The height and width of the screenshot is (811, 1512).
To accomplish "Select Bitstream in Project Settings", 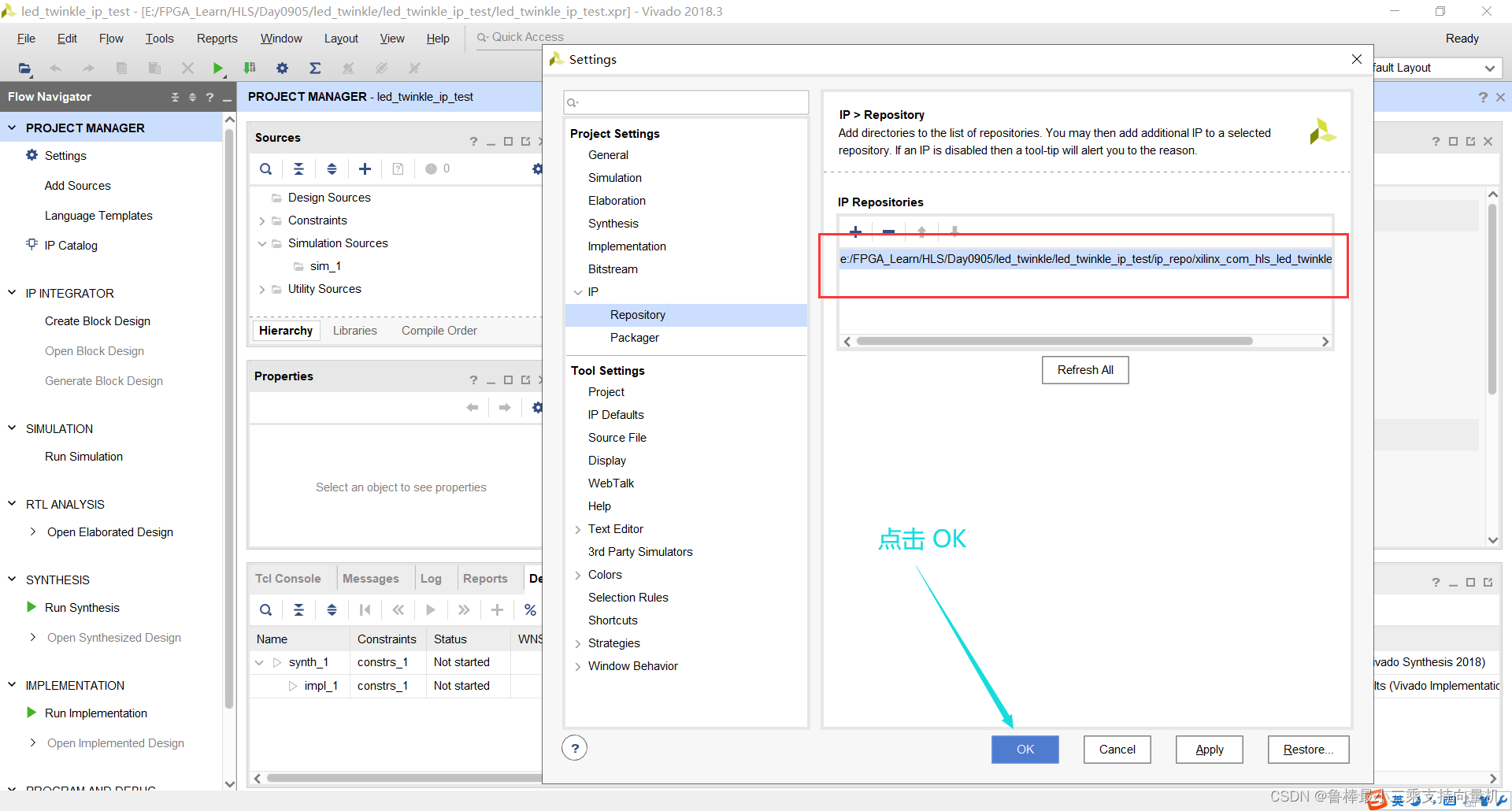I will click(613, 269).
